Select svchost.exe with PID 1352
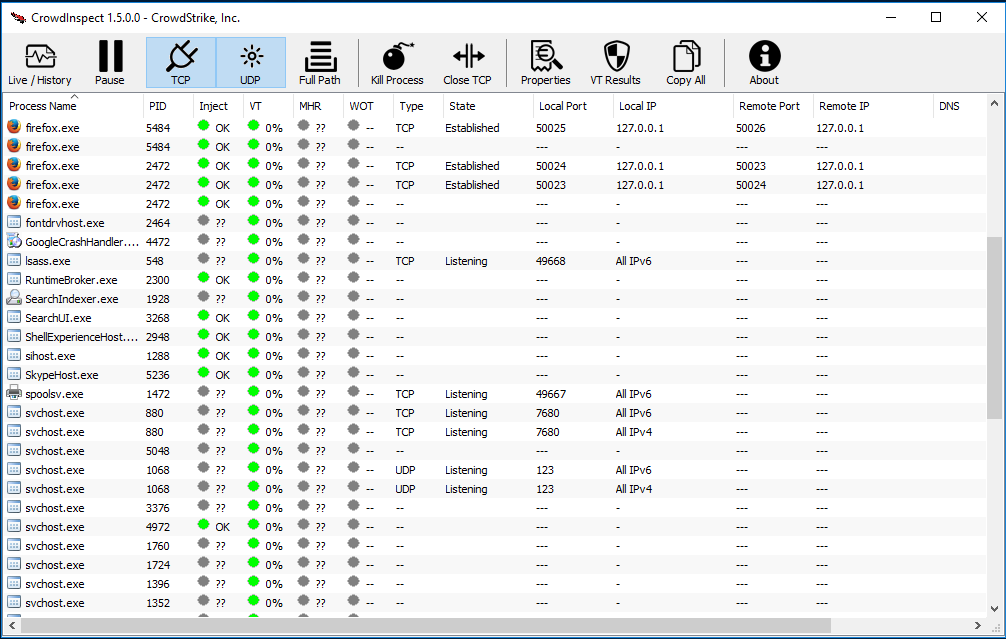 coord(495,602)
